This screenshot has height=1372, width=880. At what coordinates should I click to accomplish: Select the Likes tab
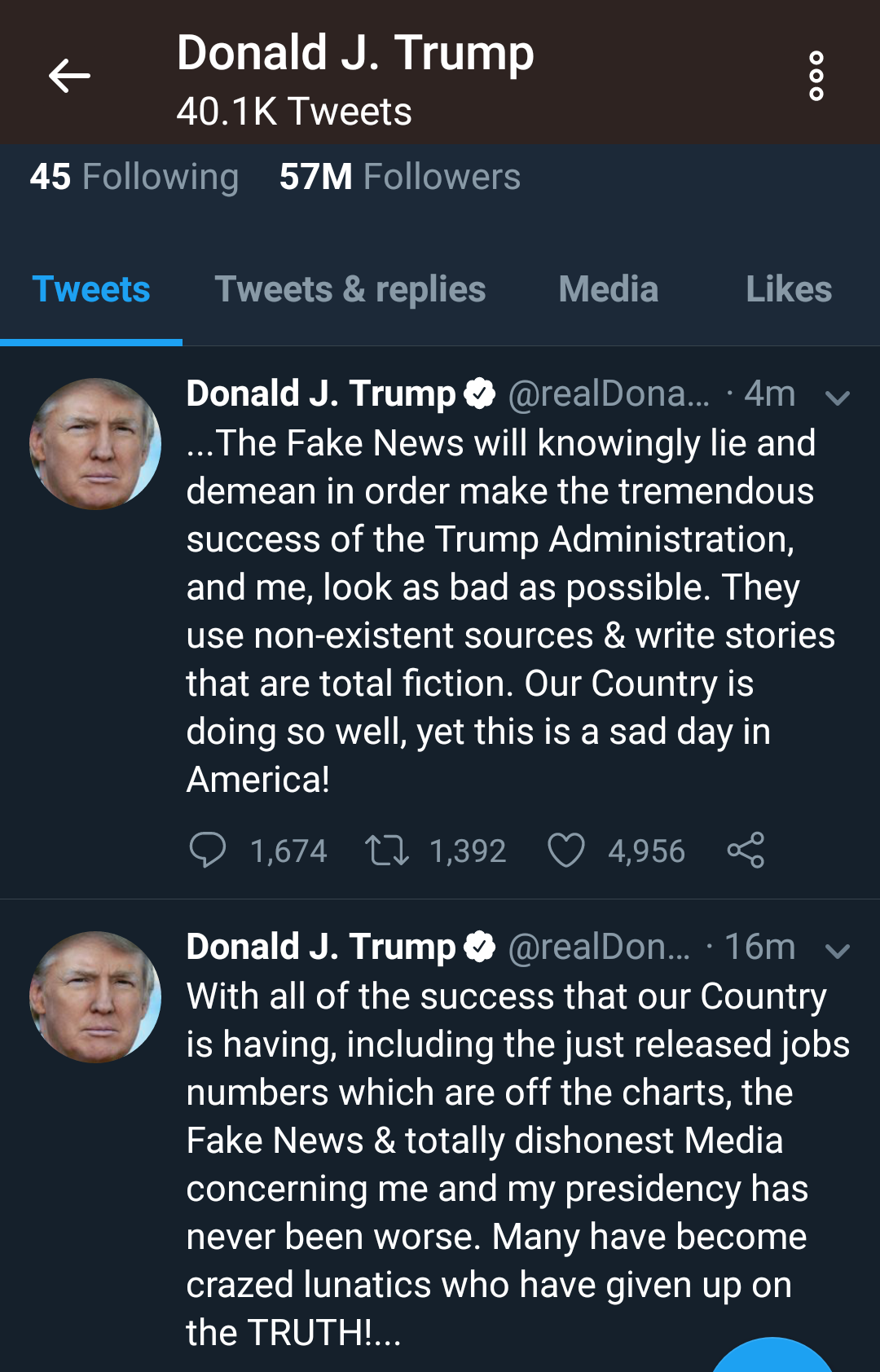(788, 289)
